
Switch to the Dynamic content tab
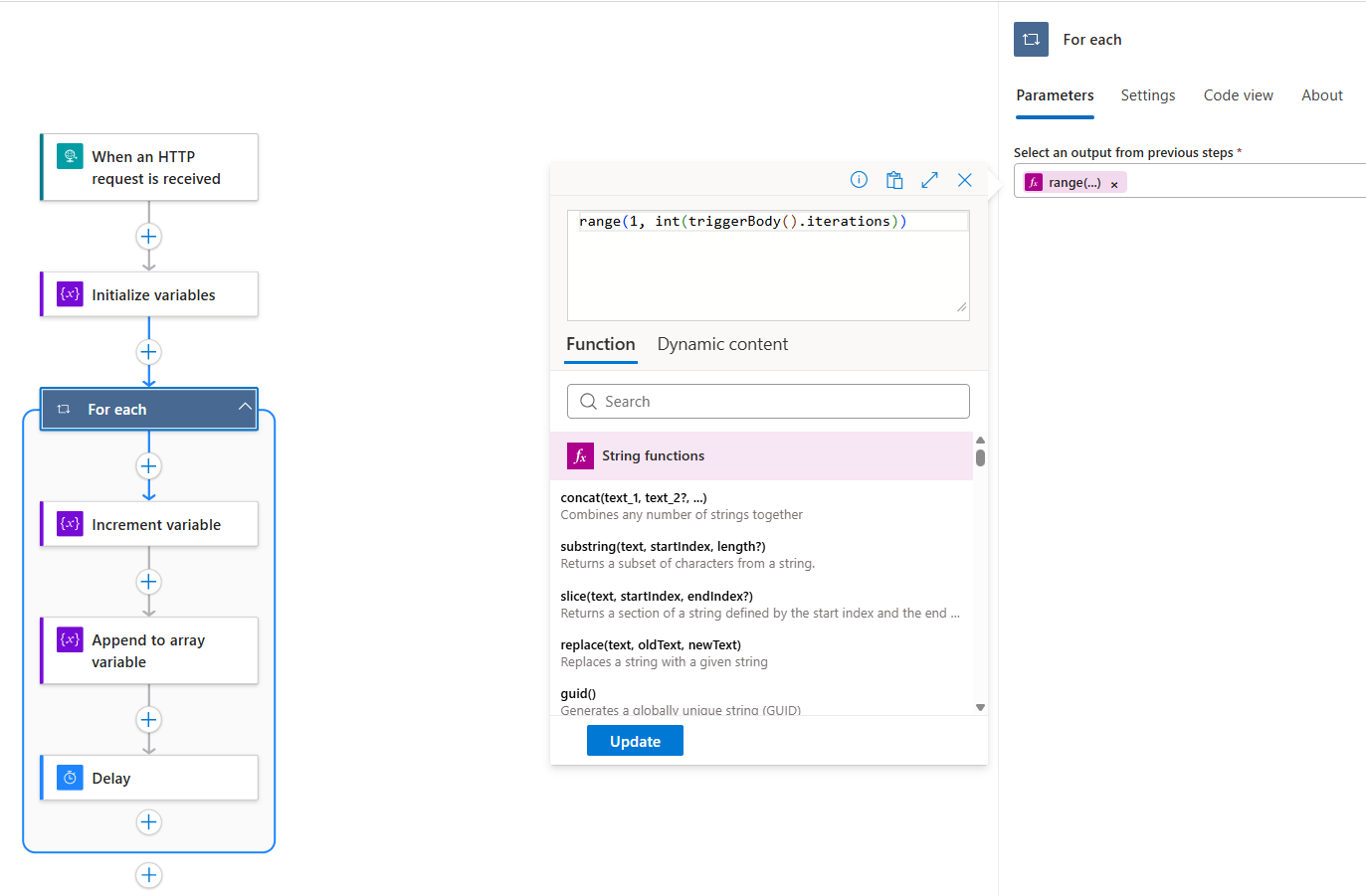(x=722, y=344)
